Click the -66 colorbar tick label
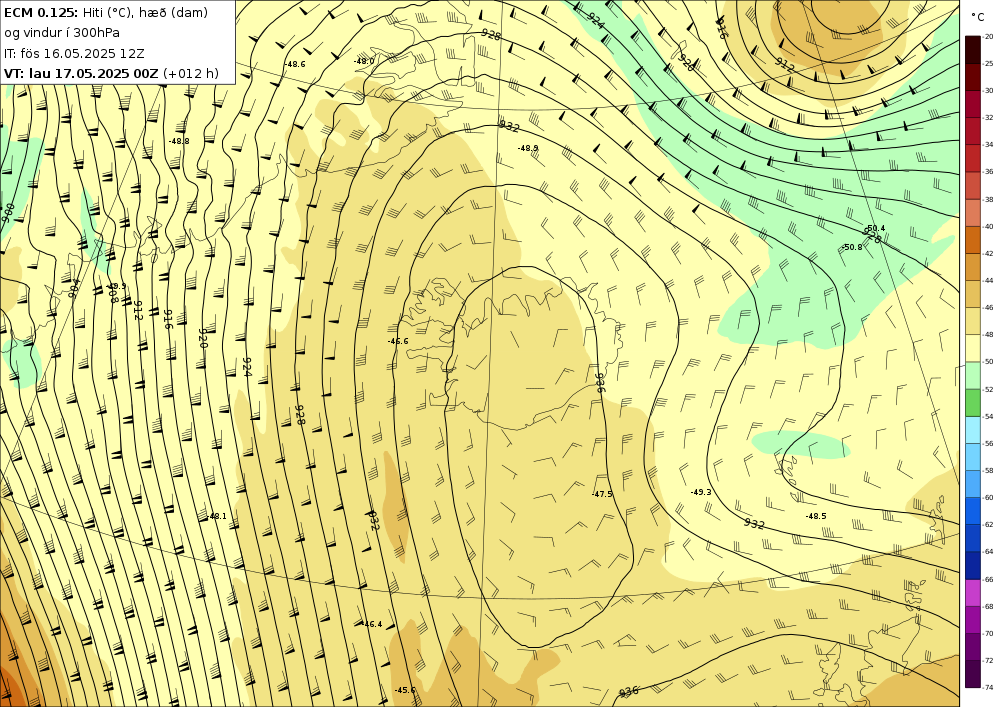The height and width of the screenshot is (707, 1000). pos(988,579)
